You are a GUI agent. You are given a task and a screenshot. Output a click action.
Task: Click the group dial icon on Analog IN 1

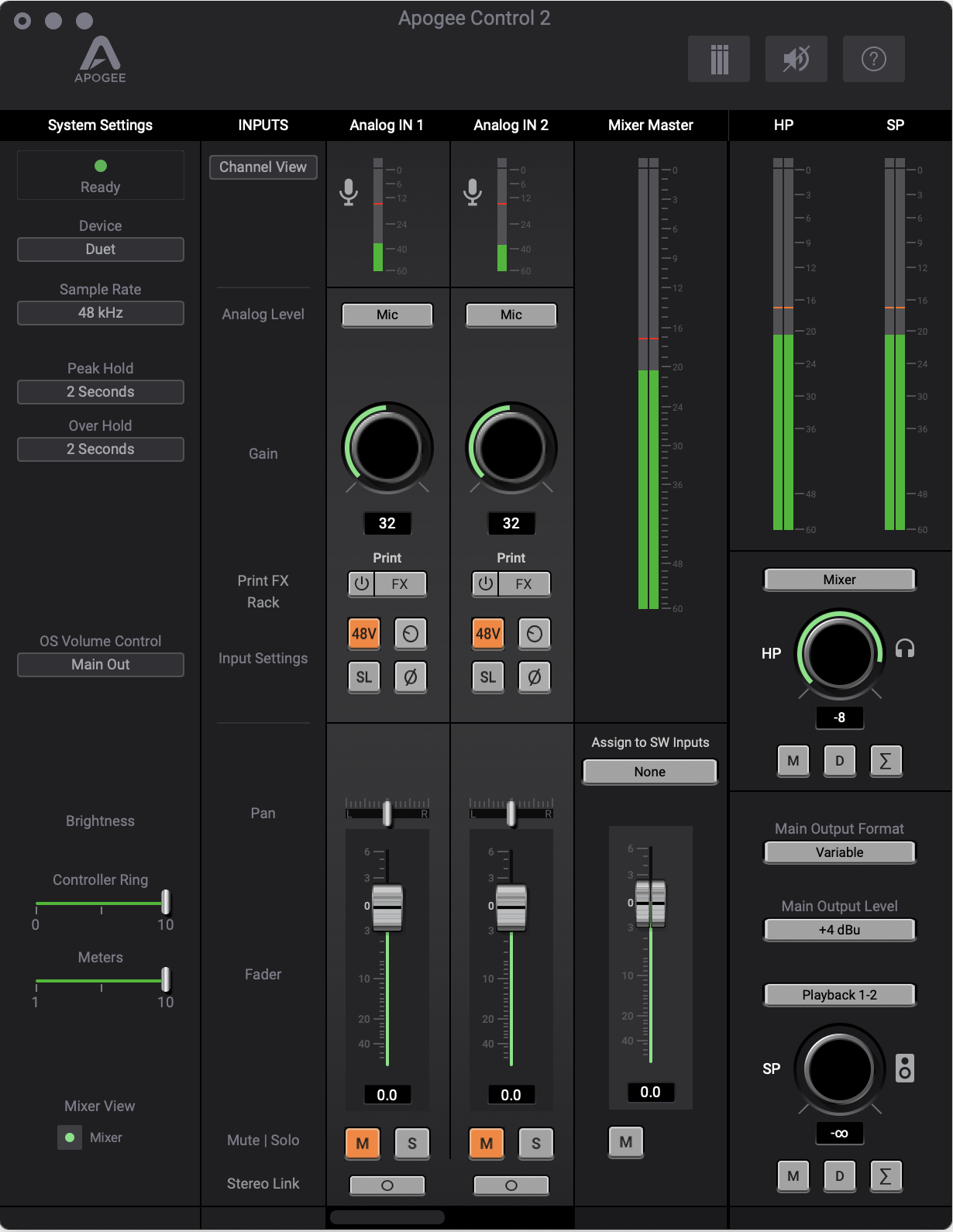tap(411, 634)
